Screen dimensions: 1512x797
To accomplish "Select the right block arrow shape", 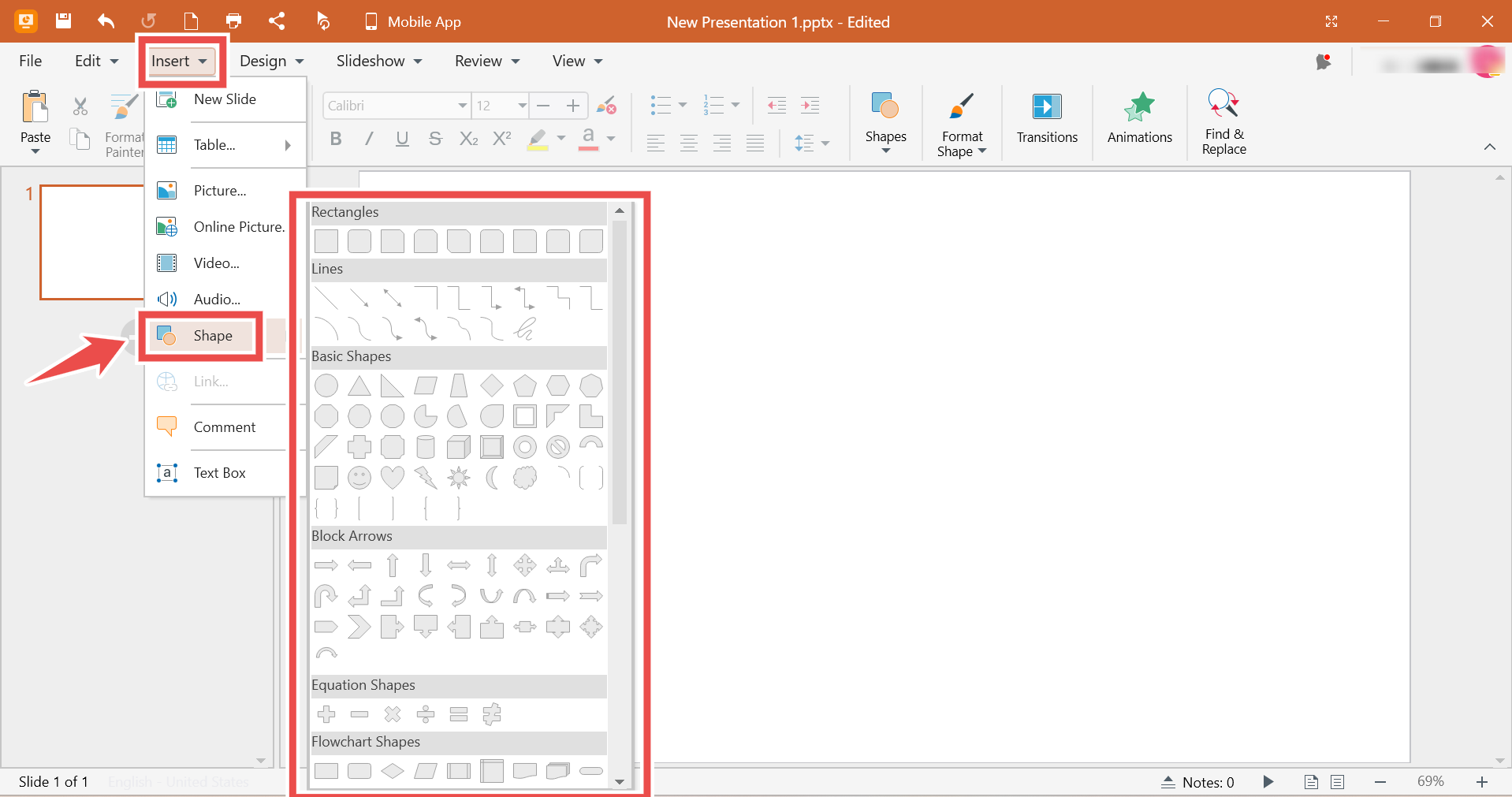I will tap(326, 565).
